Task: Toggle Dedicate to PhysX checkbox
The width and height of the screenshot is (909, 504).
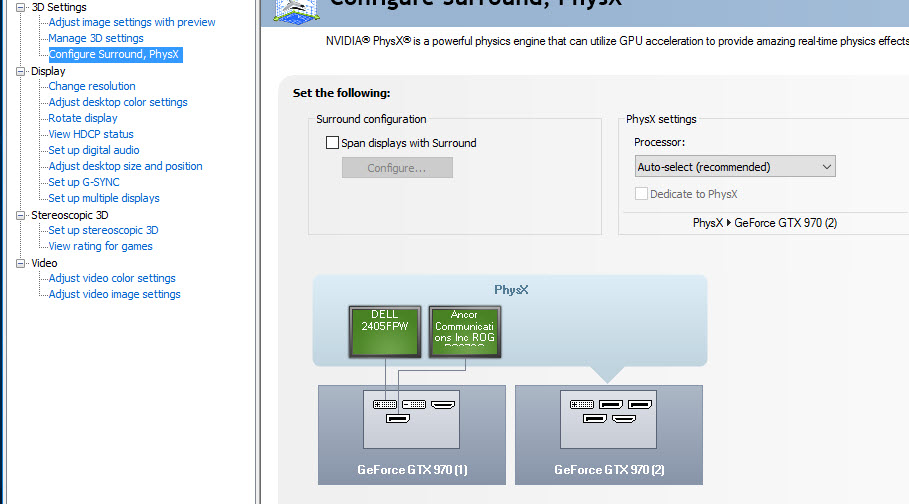Action: pyautogui.click(x=641, y=194)
